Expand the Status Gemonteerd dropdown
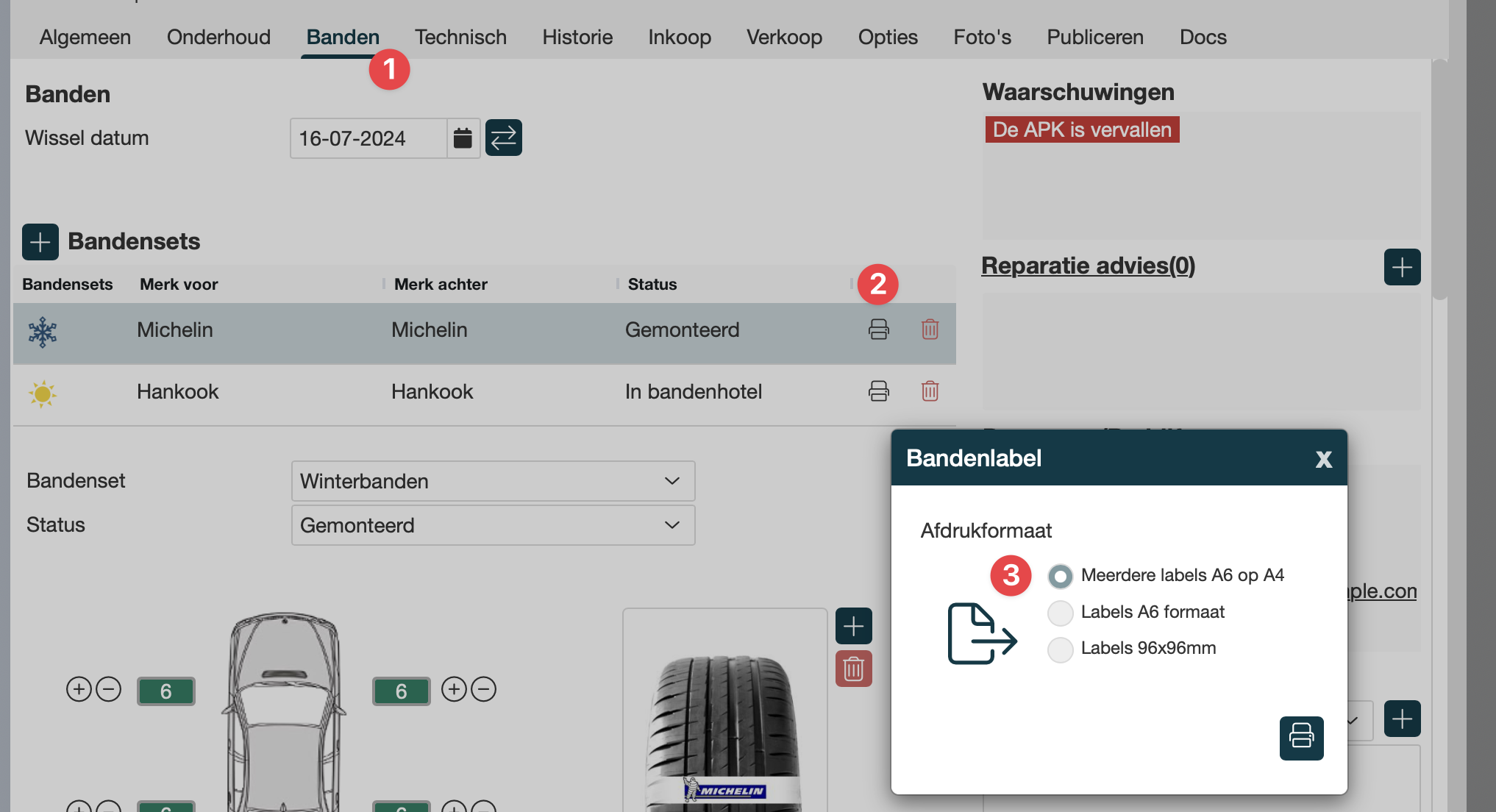 pyautogui.click(x=493, y=525)
